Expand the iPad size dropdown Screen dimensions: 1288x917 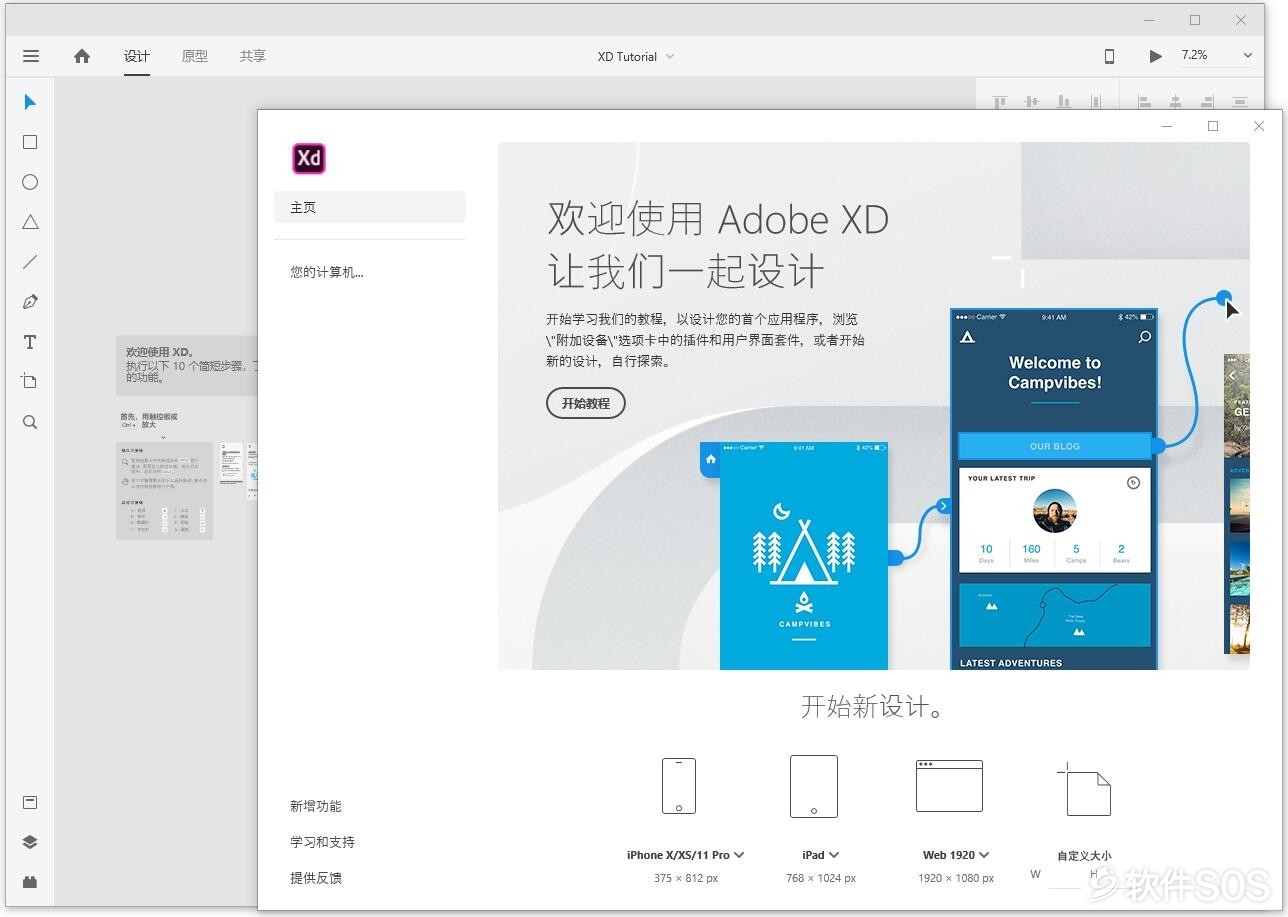click(834, 855)
